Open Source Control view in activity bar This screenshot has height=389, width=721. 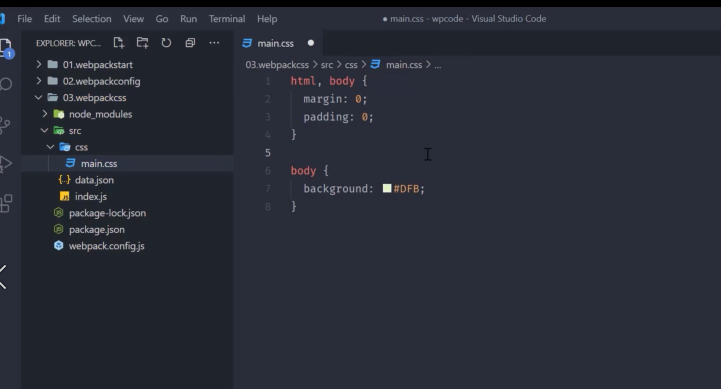pos(5,125)
